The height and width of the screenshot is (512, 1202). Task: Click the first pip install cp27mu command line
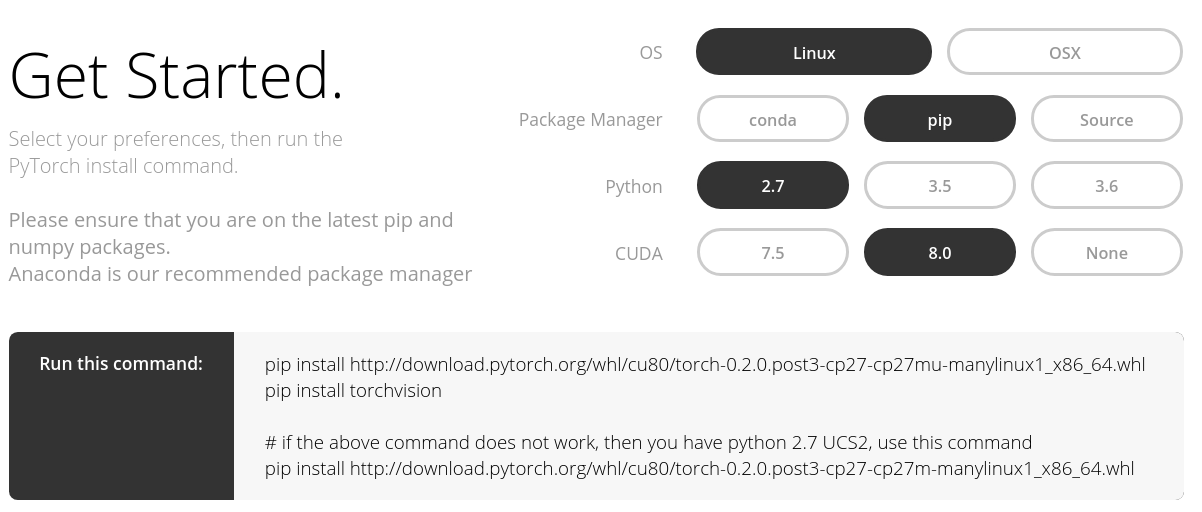tap(704, 364)
